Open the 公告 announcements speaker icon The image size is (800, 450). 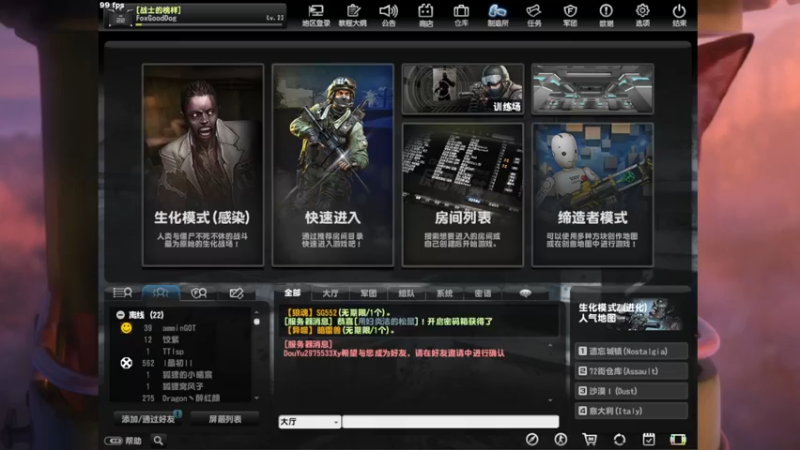pos(389,15)
